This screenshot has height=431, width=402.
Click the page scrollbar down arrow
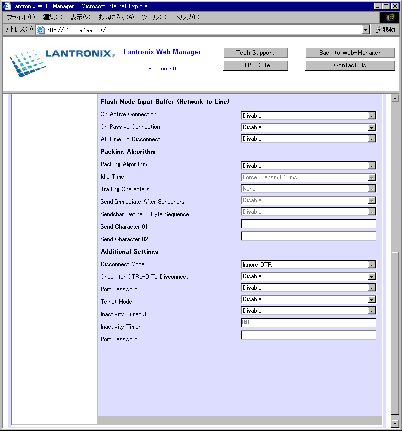click(x=395, y=423)
